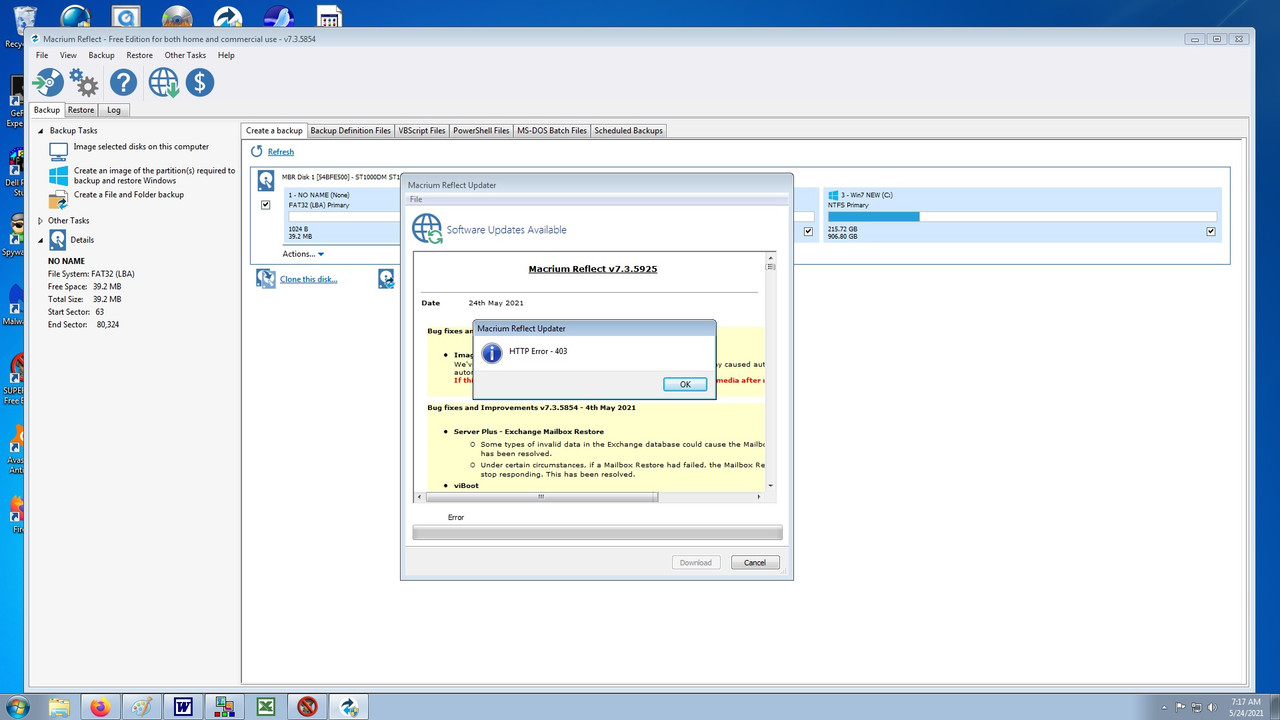Switch to the Restore tab
This screenshot has width=1280, height=720.
(80, 110)
